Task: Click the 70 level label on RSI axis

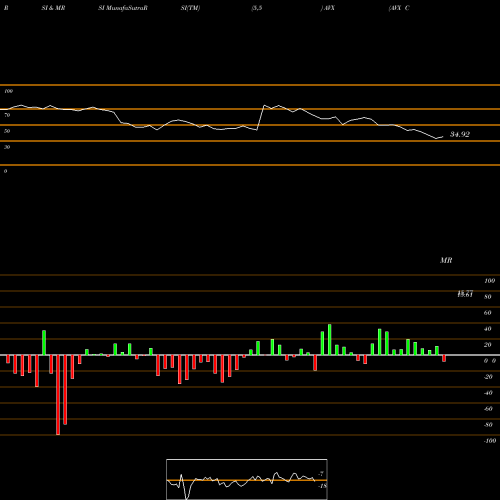Action: [7, 115]
